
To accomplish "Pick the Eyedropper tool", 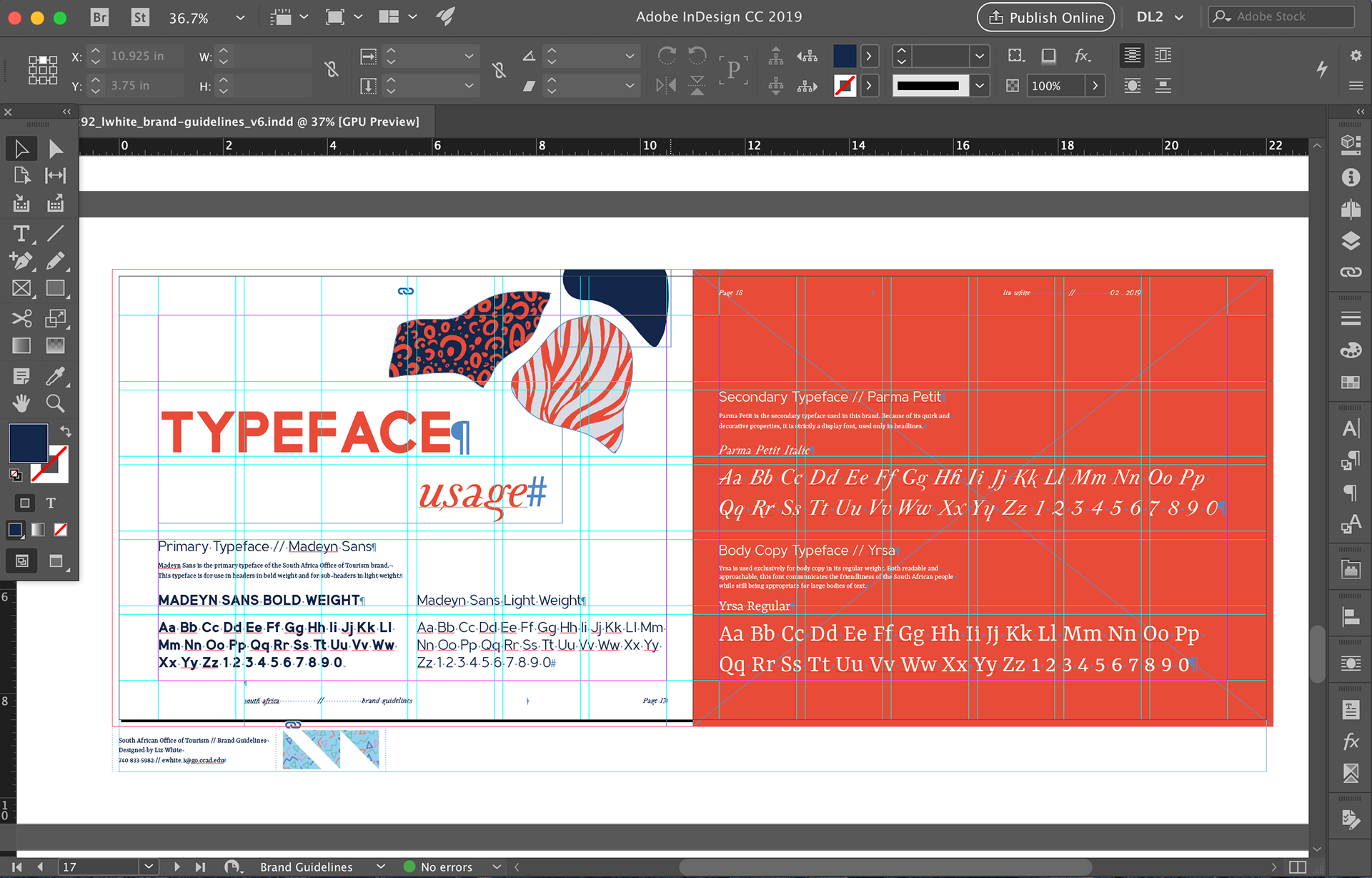I will [56, 376].
